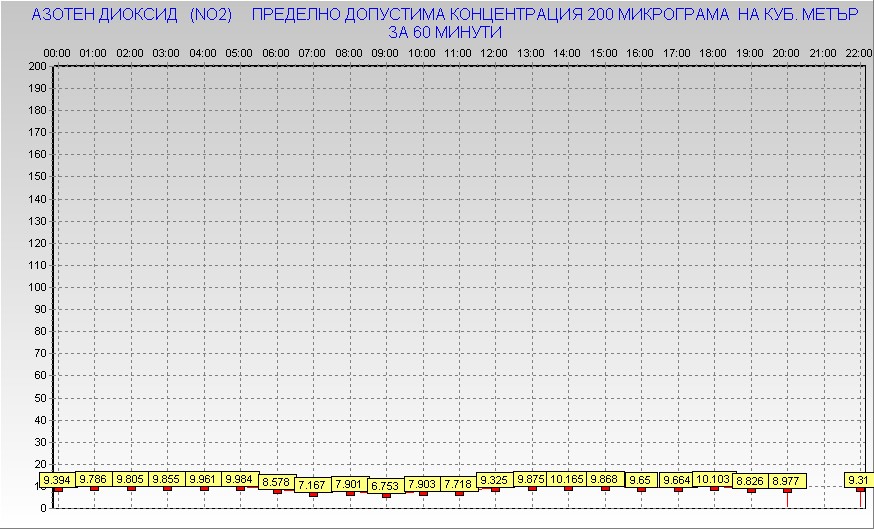This screenshot has height=529, width=874.
Task: Click the 200 value on the vertical axis
Action: click(37, 66)
